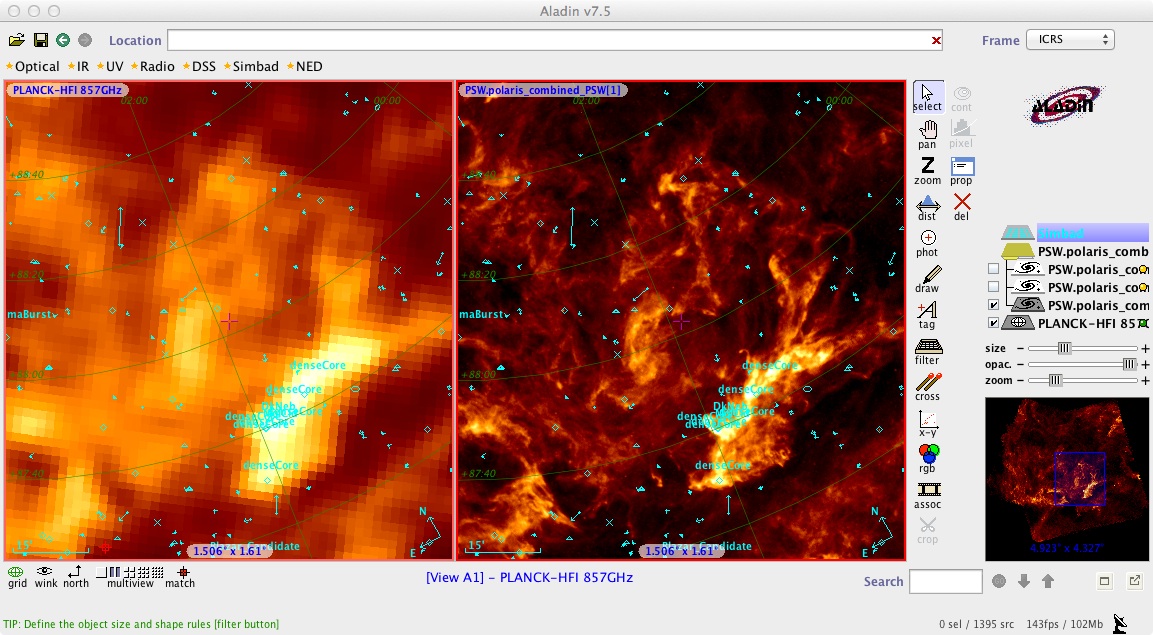Viewport: 1153px width, 635px height.
Task: Open the Frame ICRS dropdown
Action: pos(1069,40)
